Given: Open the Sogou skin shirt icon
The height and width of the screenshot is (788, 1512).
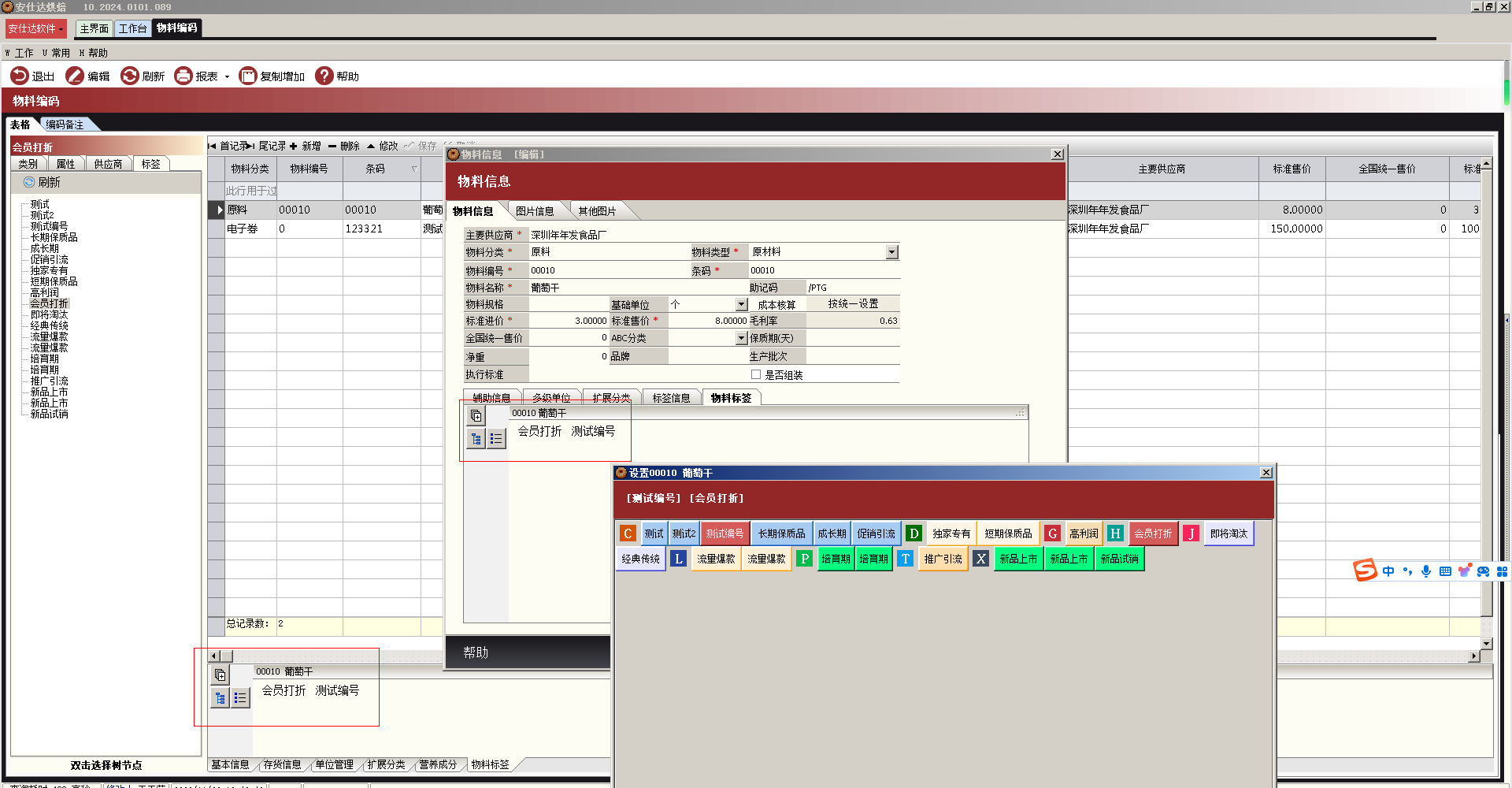Looking at the screenshot, I should tap(1464, 571).
